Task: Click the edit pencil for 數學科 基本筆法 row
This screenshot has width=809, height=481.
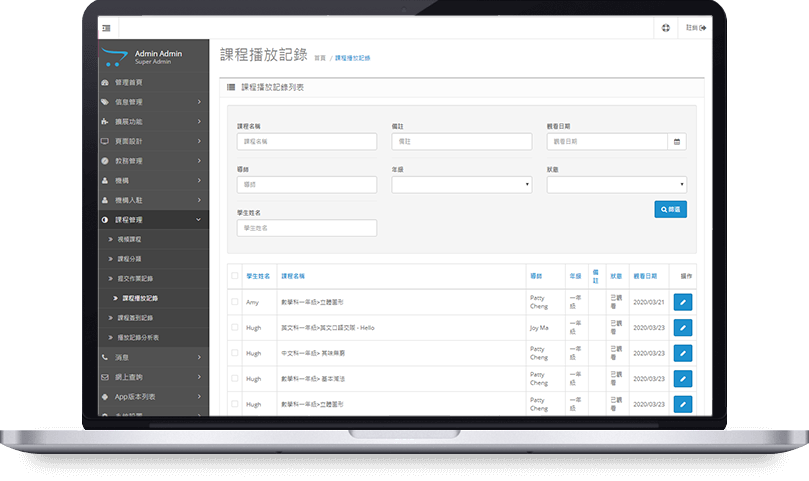Action: (683, 379)
